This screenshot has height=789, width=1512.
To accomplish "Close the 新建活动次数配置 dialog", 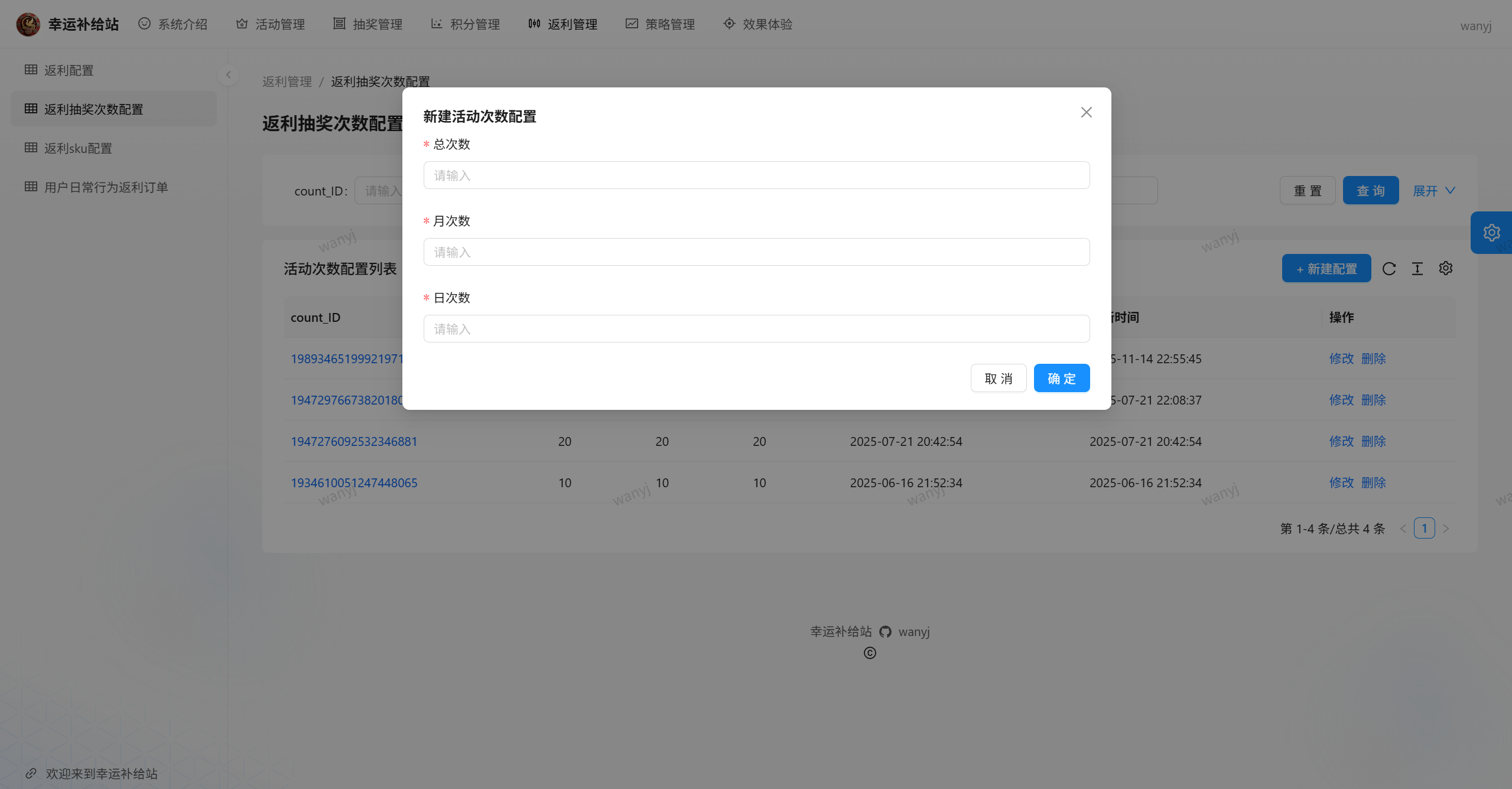I will 1086,112.
